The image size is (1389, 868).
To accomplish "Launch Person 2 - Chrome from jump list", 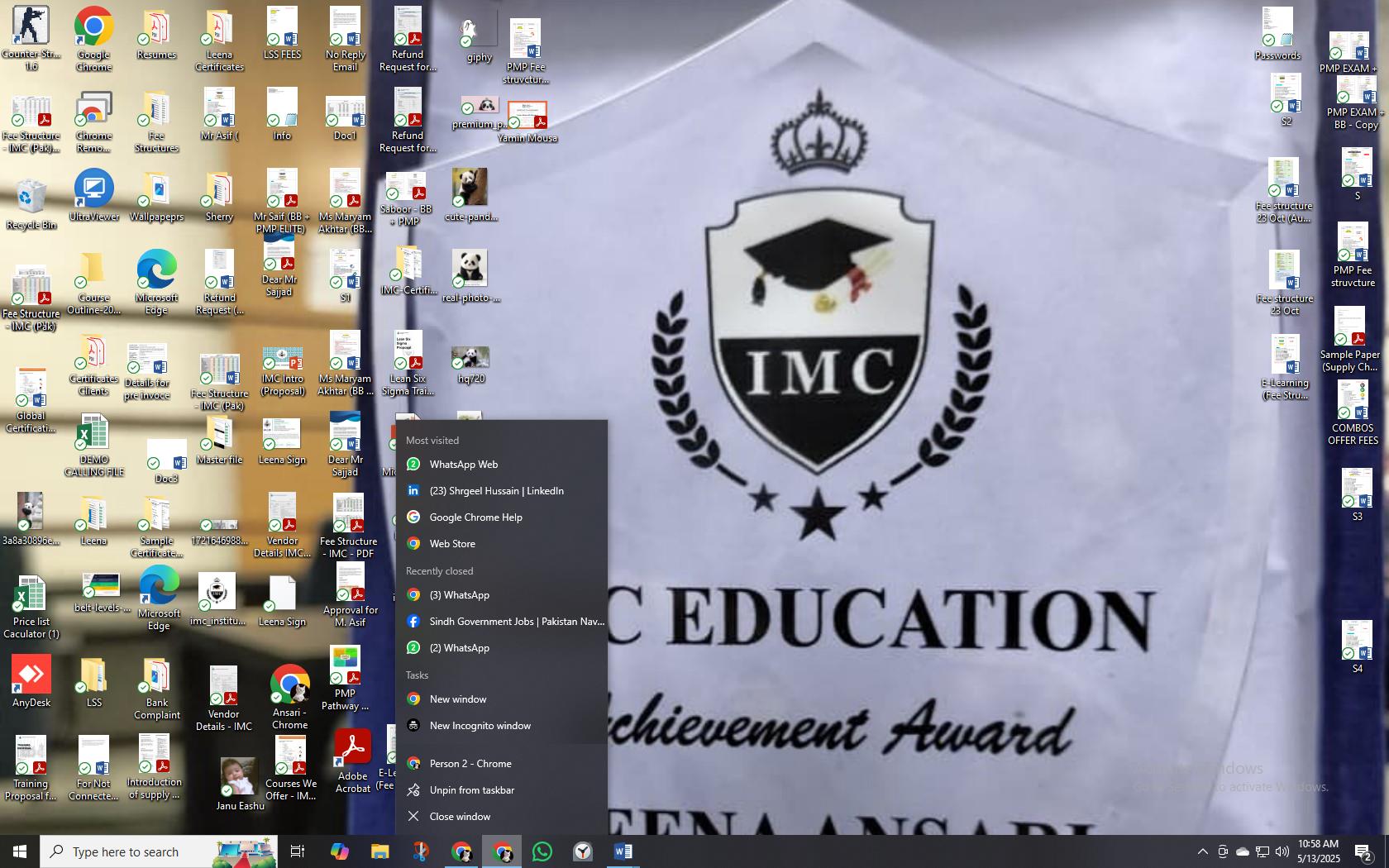I will (x=502, y=764).
